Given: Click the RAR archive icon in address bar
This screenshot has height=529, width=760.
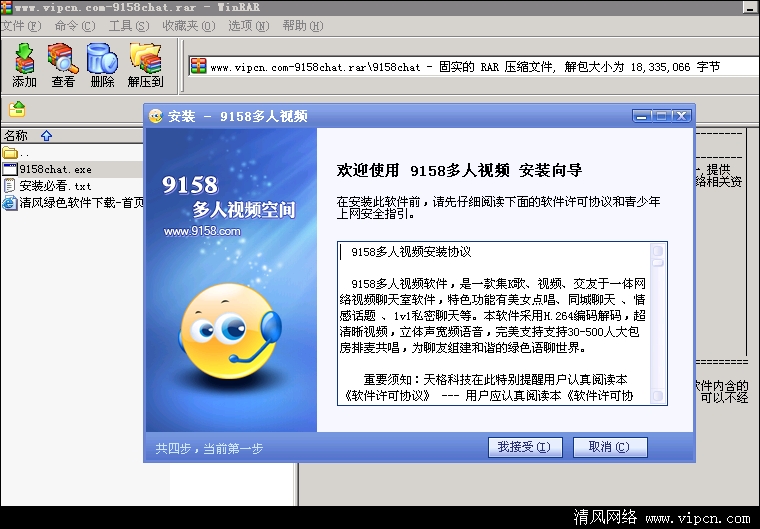Looking at the screenshot, I should [x=198, y=66].
